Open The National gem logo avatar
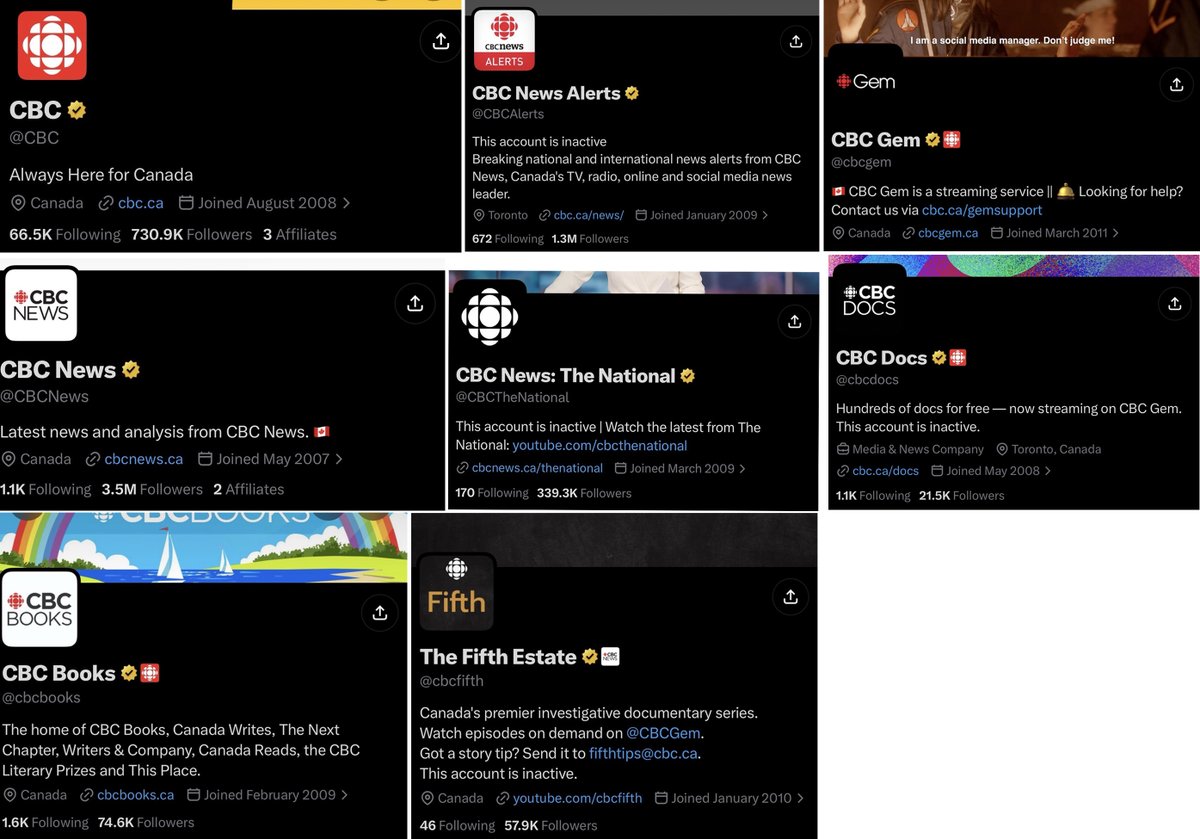Viewport: 1200px width, 839px height. coord(489,318)
